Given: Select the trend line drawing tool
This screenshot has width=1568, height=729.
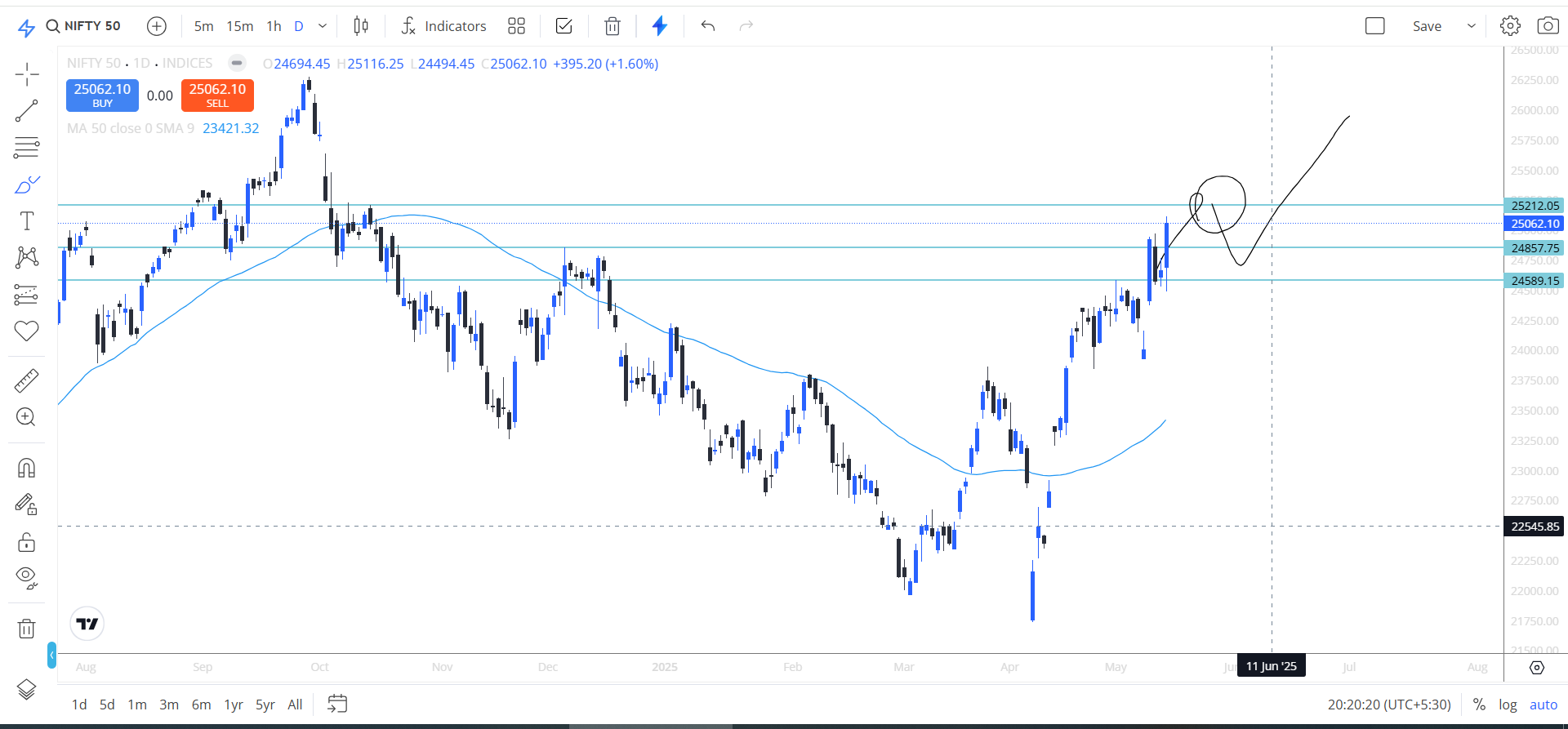Looking at the screenshot, I should [x=27, y=111].
